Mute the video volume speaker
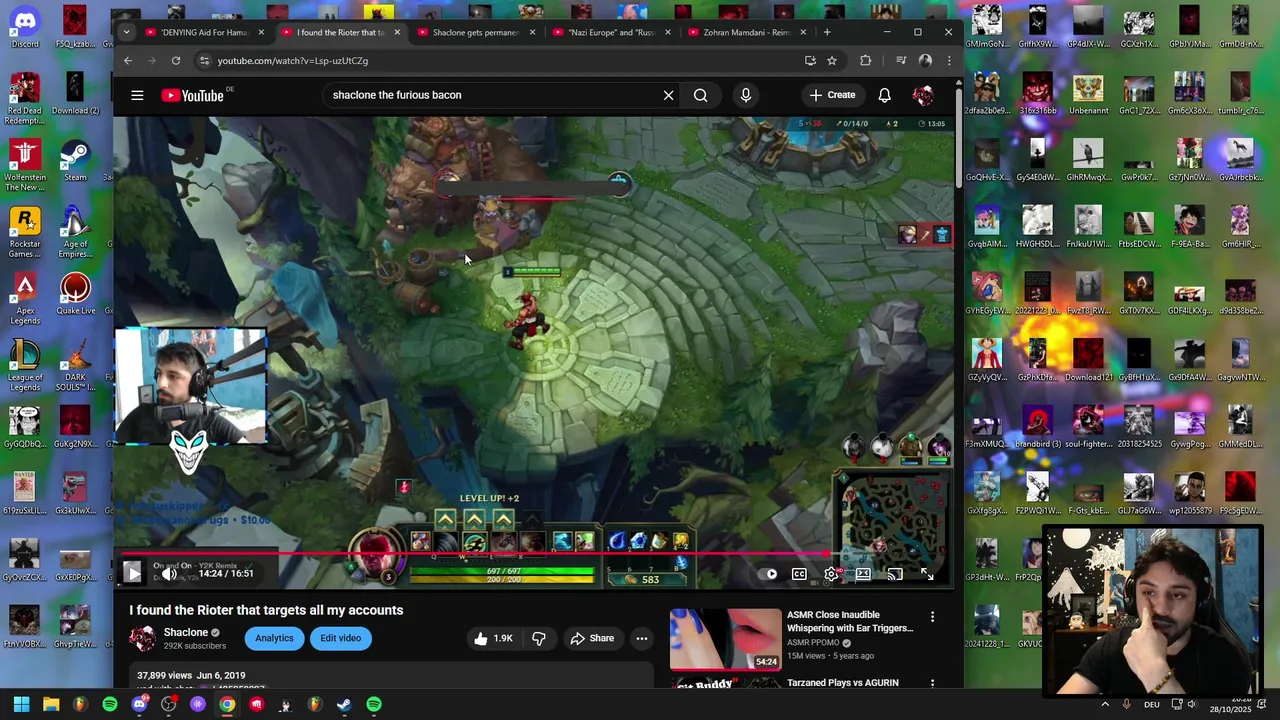The image size is (1280, 720). (x=169, y=573)
